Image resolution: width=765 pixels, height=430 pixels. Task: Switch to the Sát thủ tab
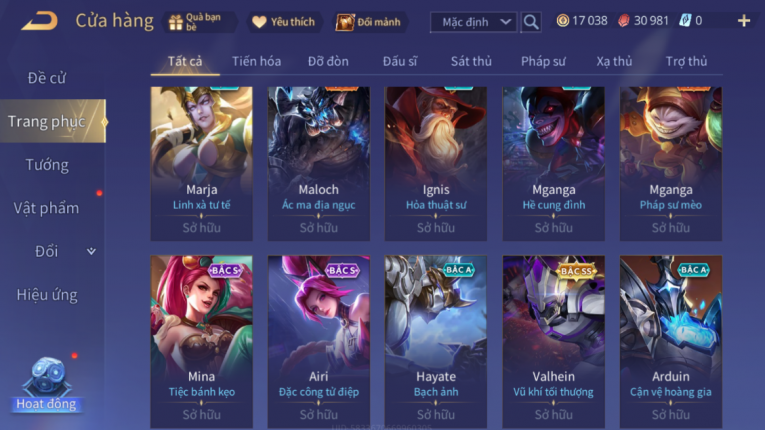[471, 61]
